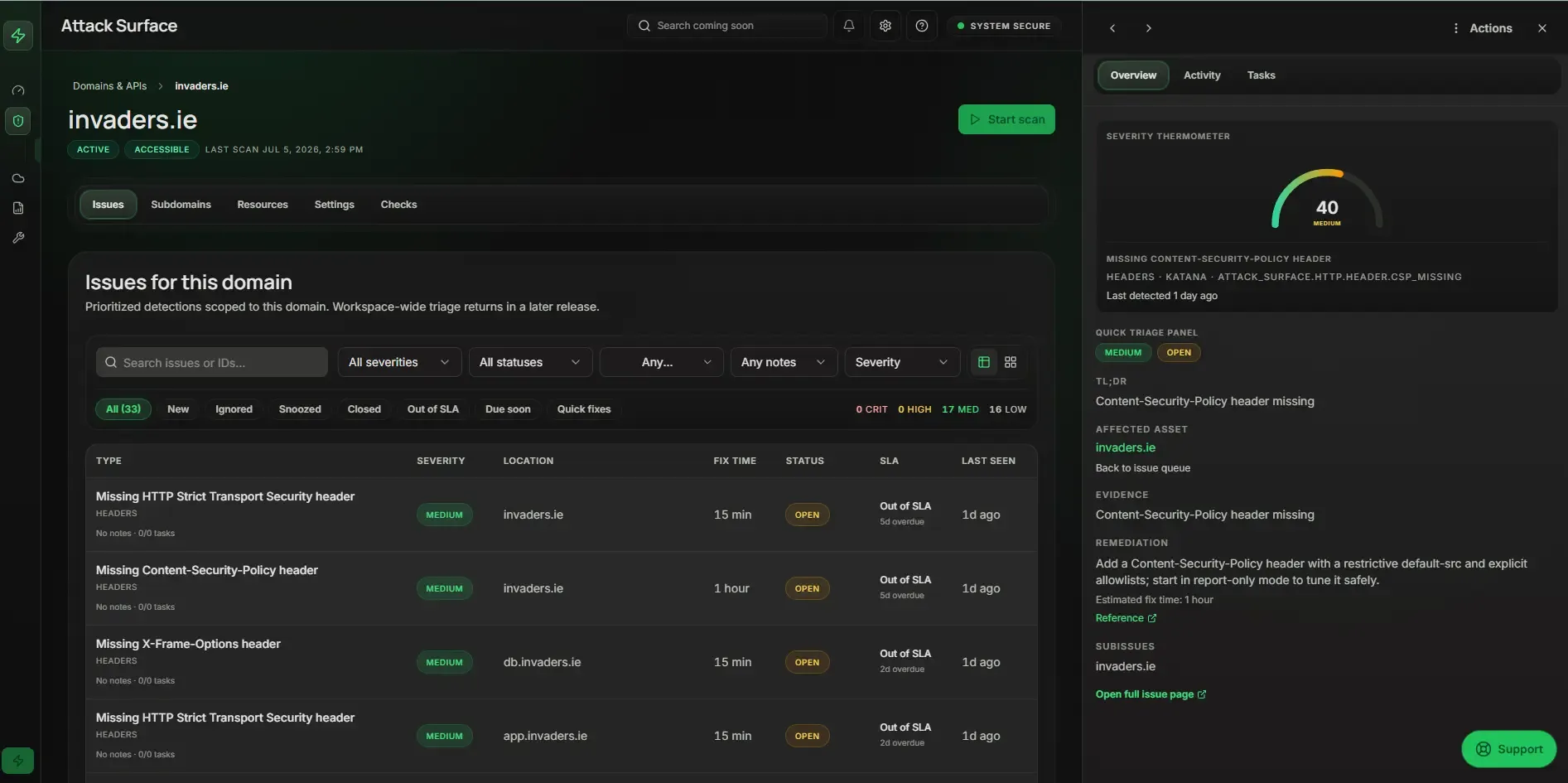Sort by the FIX TIME column header

735,461
